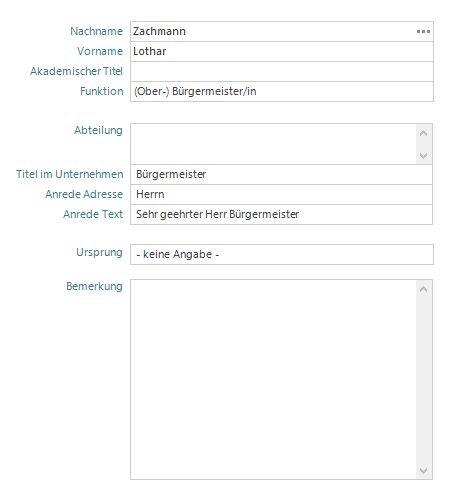Click the Abteilung label

[98, 130]
